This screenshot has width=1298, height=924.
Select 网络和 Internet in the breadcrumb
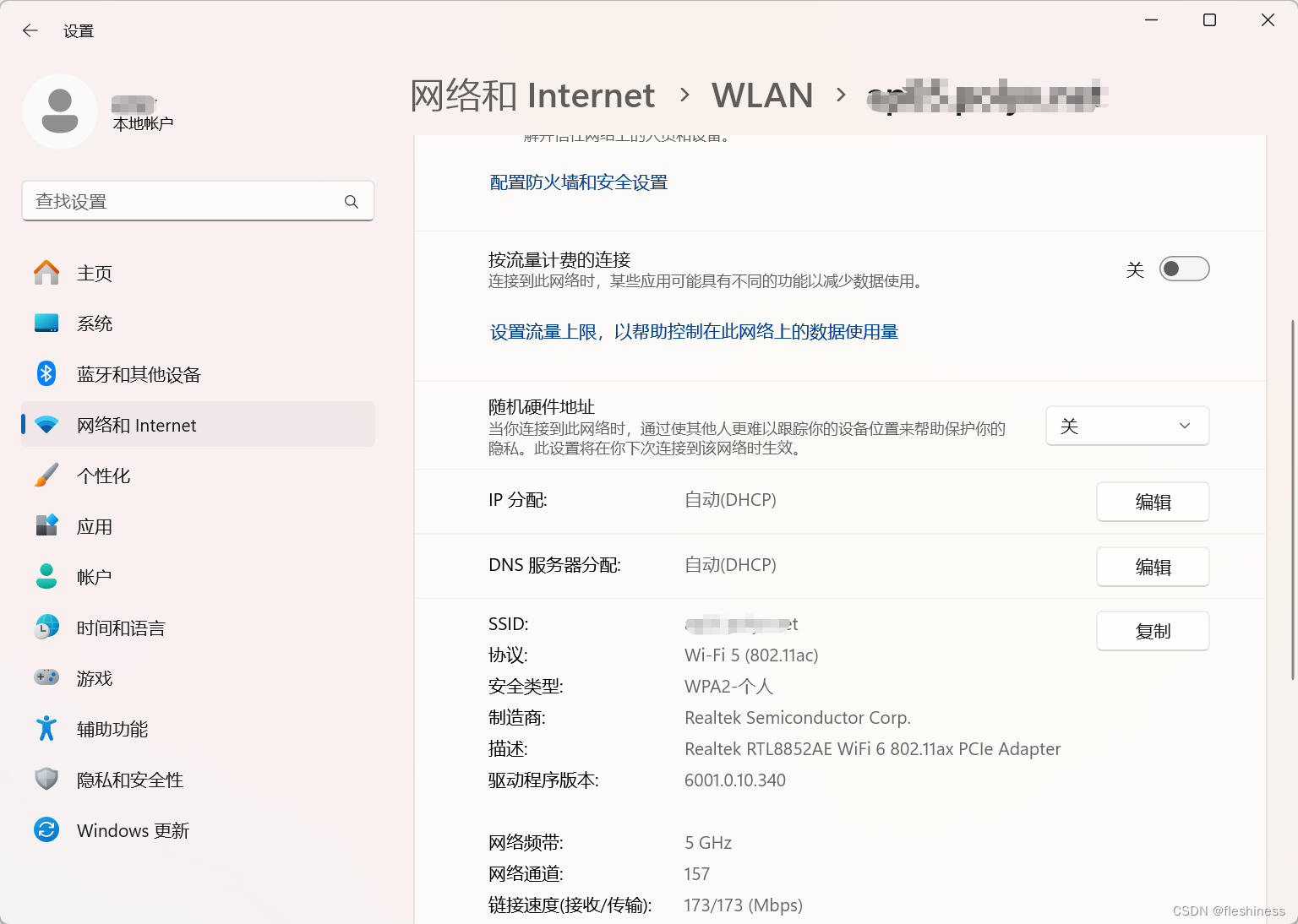(532, 95)
